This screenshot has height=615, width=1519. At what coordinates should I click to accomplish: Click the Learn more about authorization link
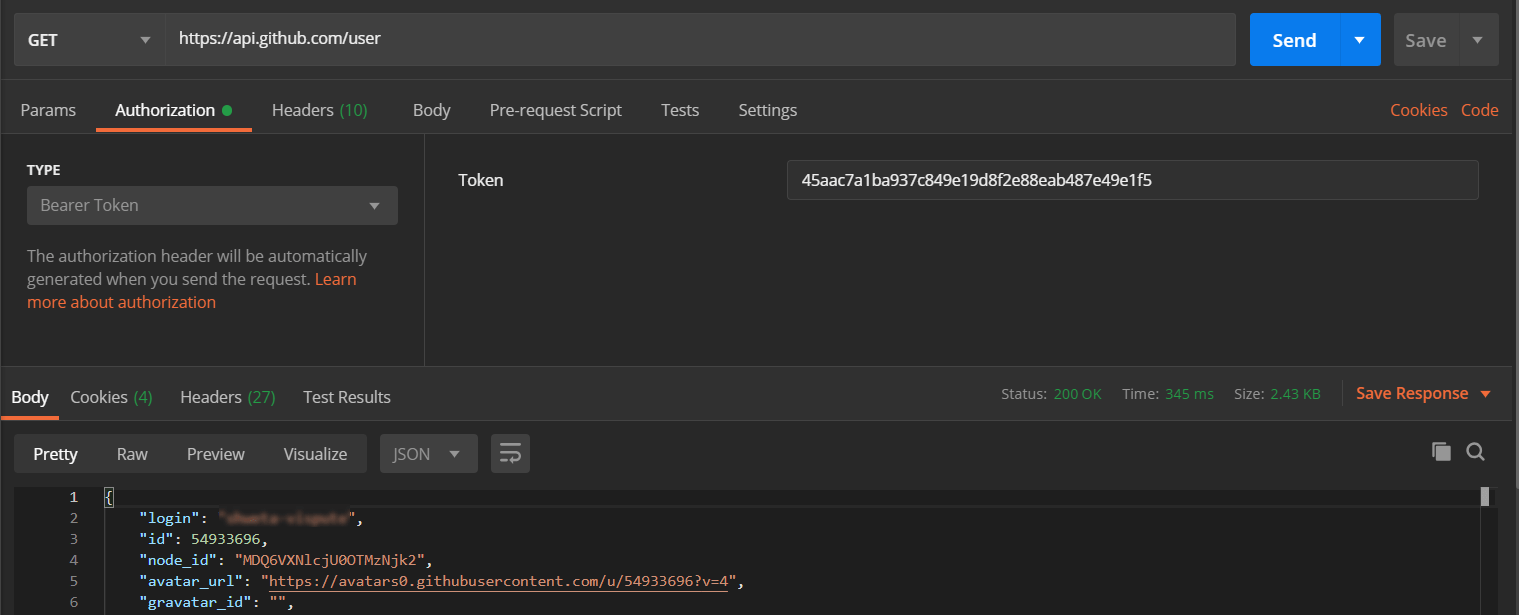click(121, 302)
